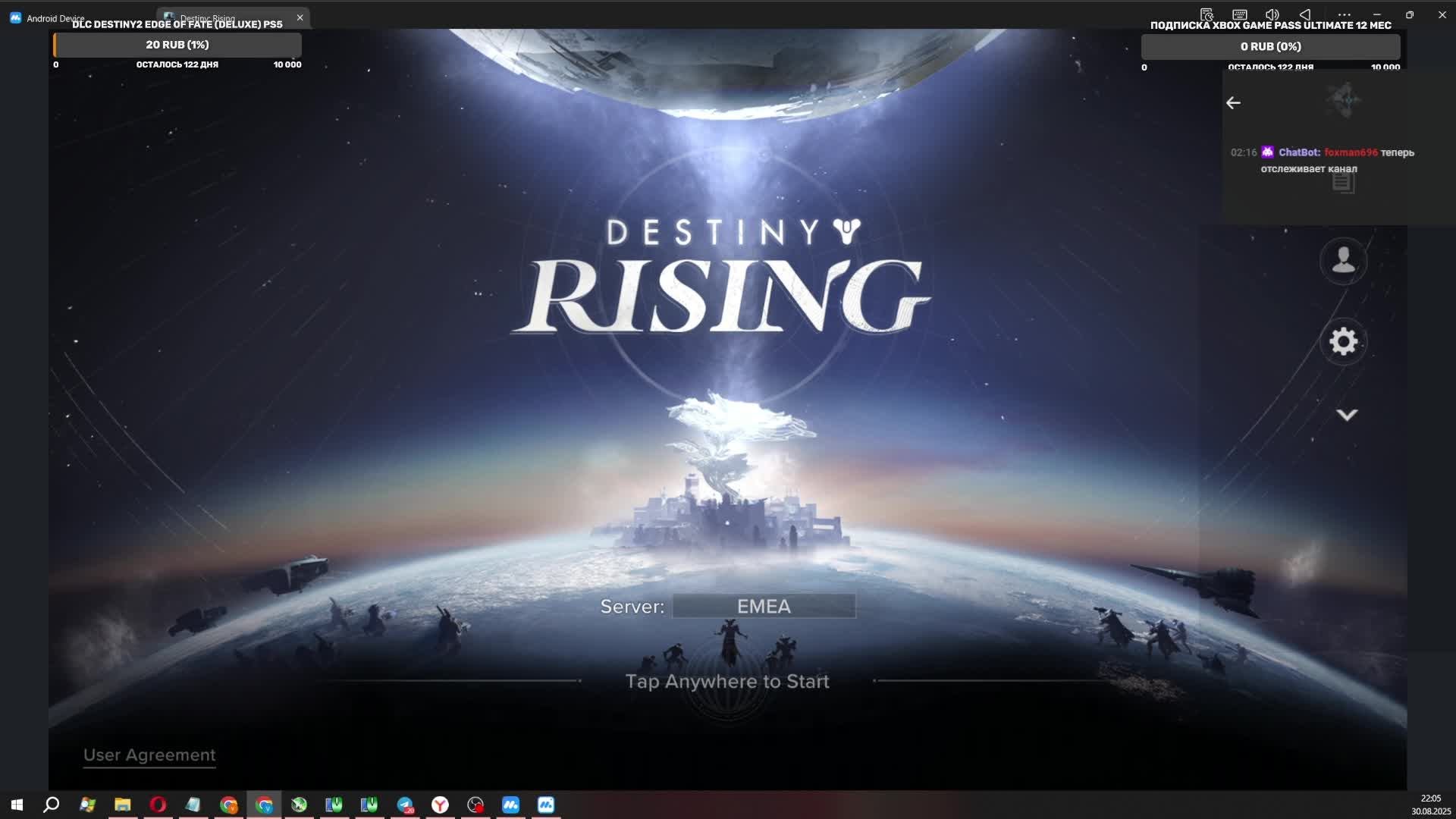
Task: Collapse the side menu chevron
Action: click(x=1346, y=415)
